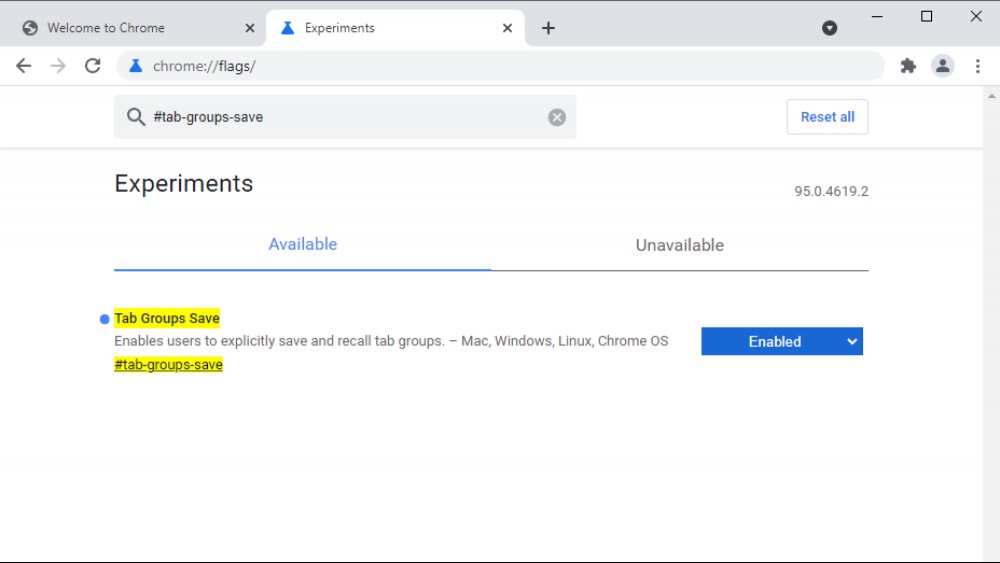Click the forward navigation arrow
This screenshot has height=563, width=1000.
(x=58, y=66)
